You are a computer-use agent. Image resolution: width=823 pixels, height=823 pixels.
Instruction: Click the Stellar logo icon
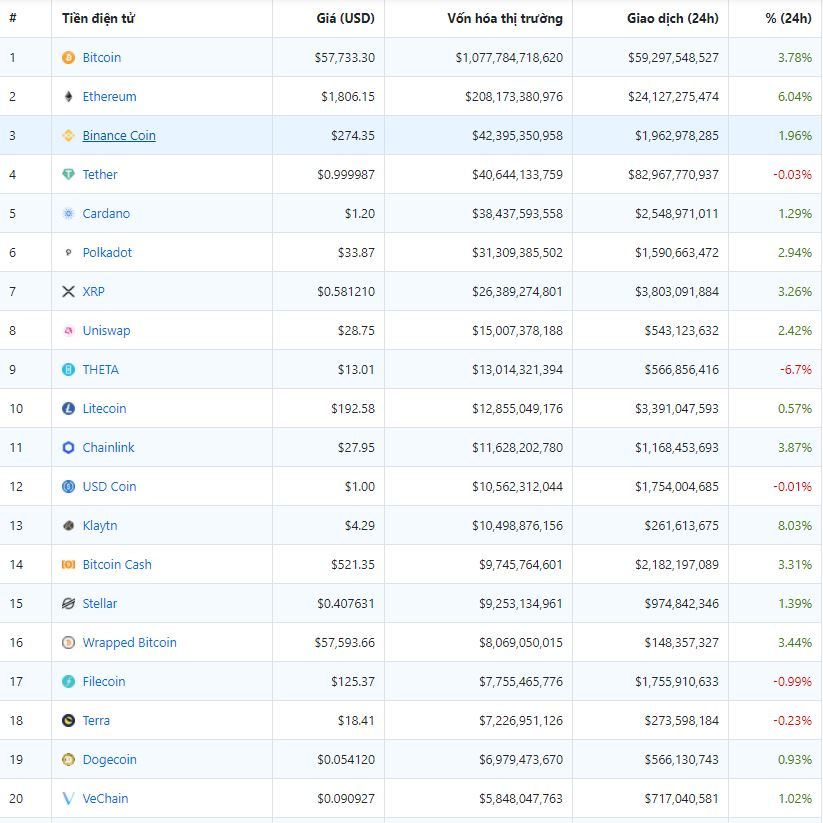[x=68, y=604]
